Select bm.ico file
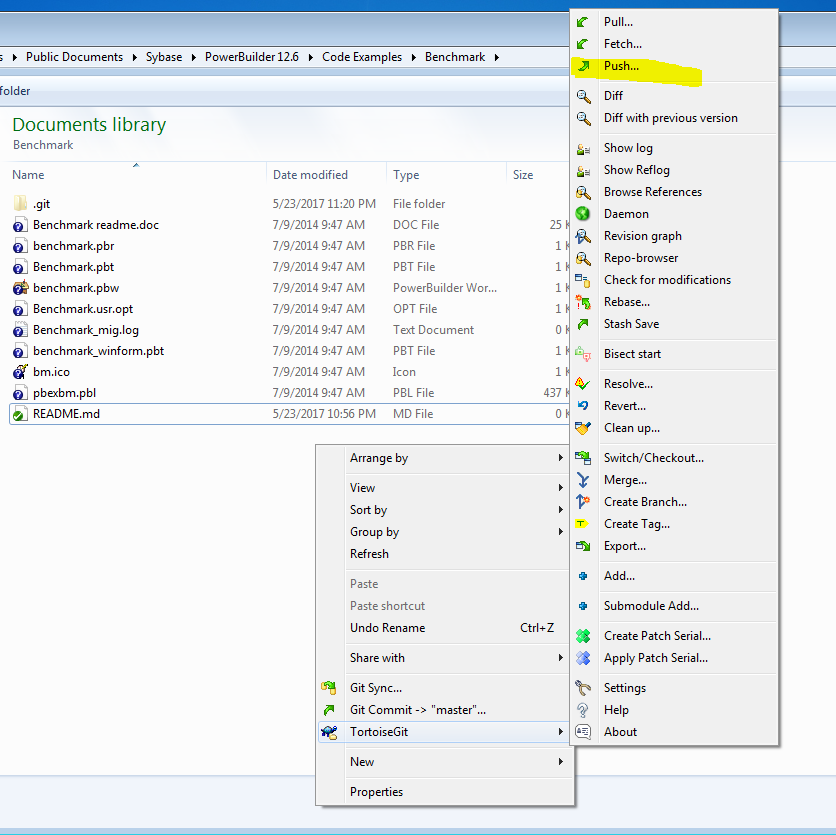 (x=51, y=372)
